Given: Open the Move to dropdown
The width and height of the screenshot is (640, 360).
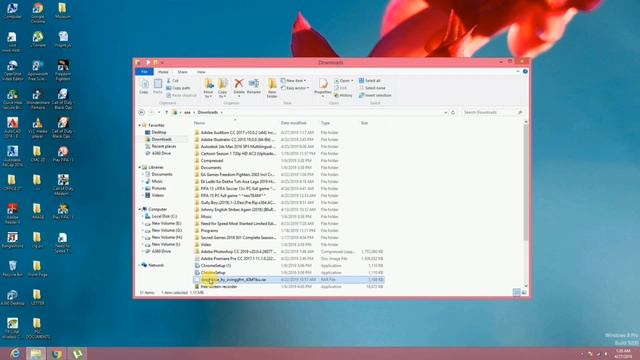Looking at the screenshot, I should tap(208, 89).
